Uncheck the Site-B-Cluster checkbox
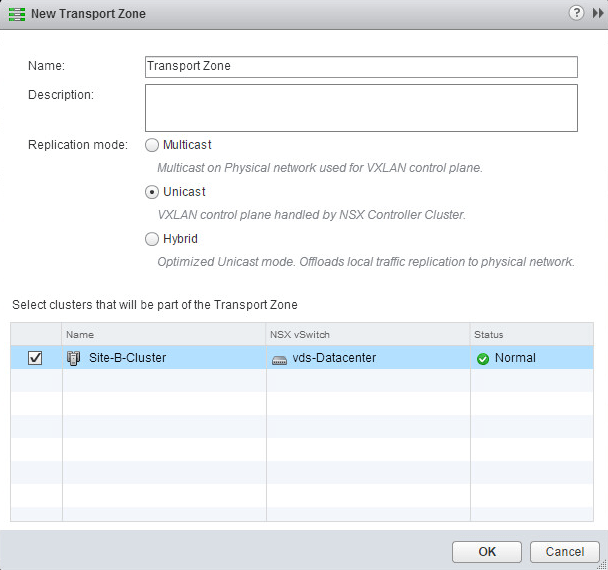 (35, 358)
